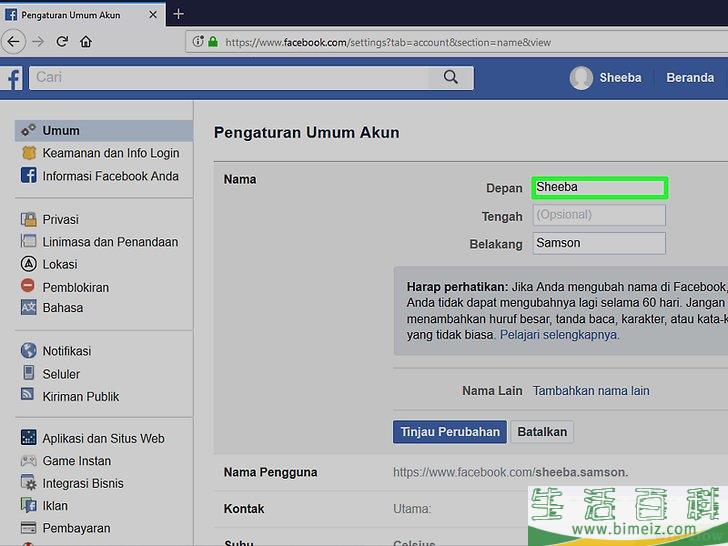This screenshot has height=546, width=728.
Task: Click the red Pemblokiran icon
Action: click(x=28, y=286)
